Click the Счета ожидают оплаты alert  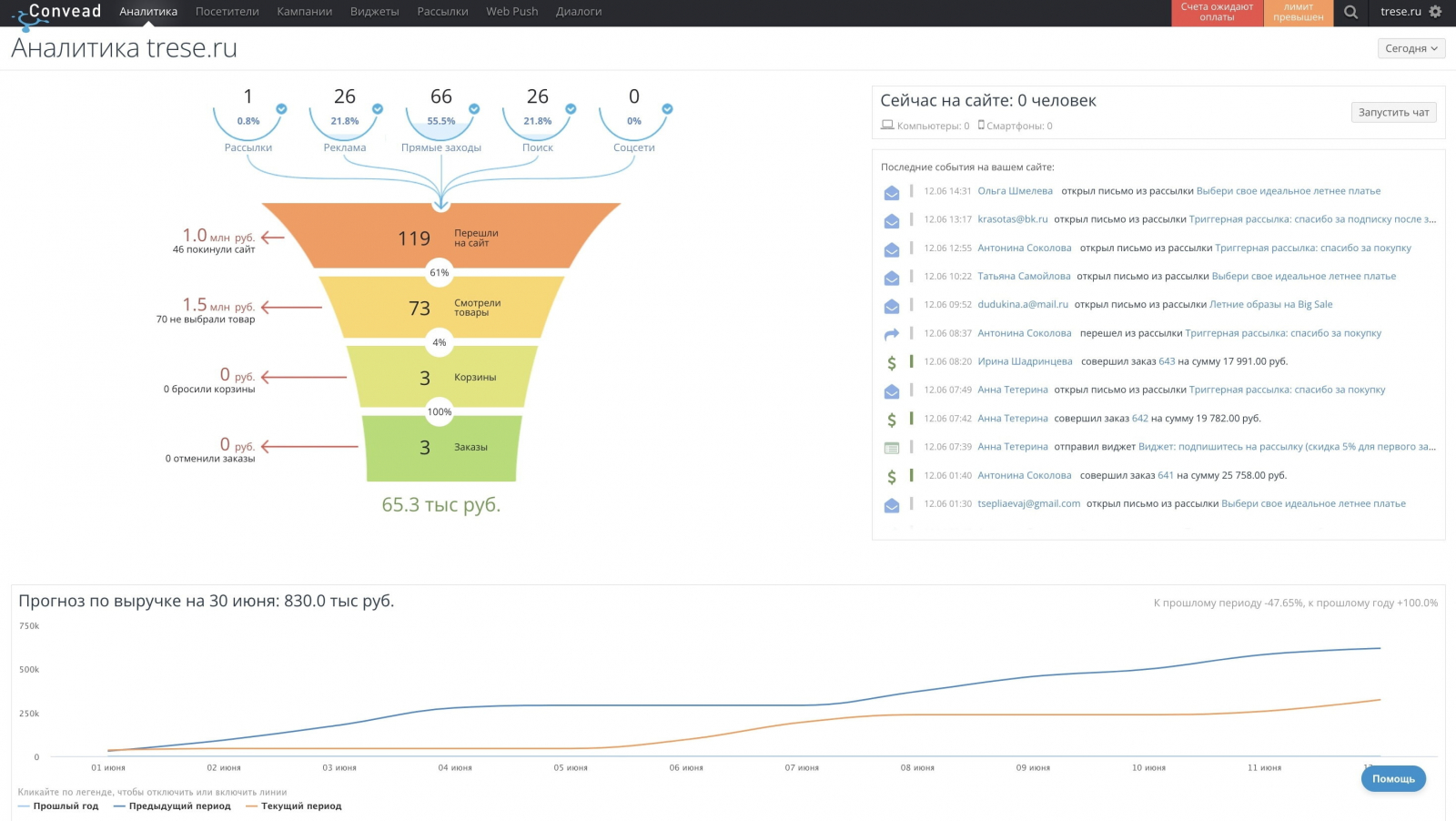click(1218, 13)
